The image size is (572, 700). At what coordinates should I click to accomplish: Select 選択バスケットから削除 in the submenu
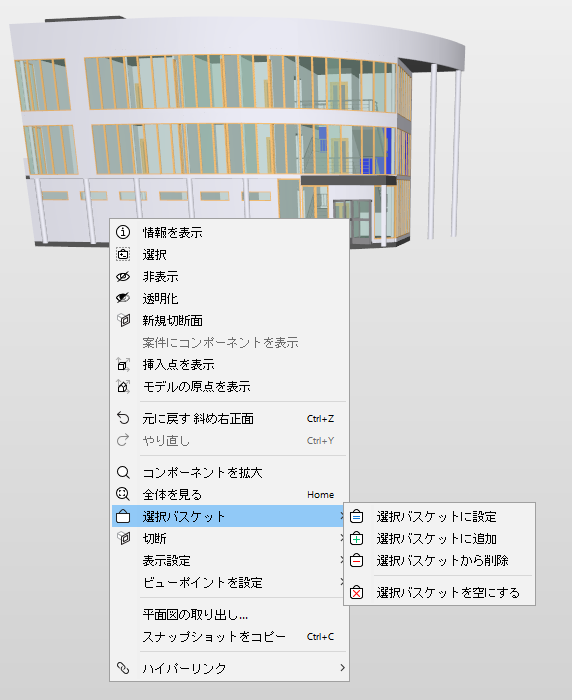[439, 560]
